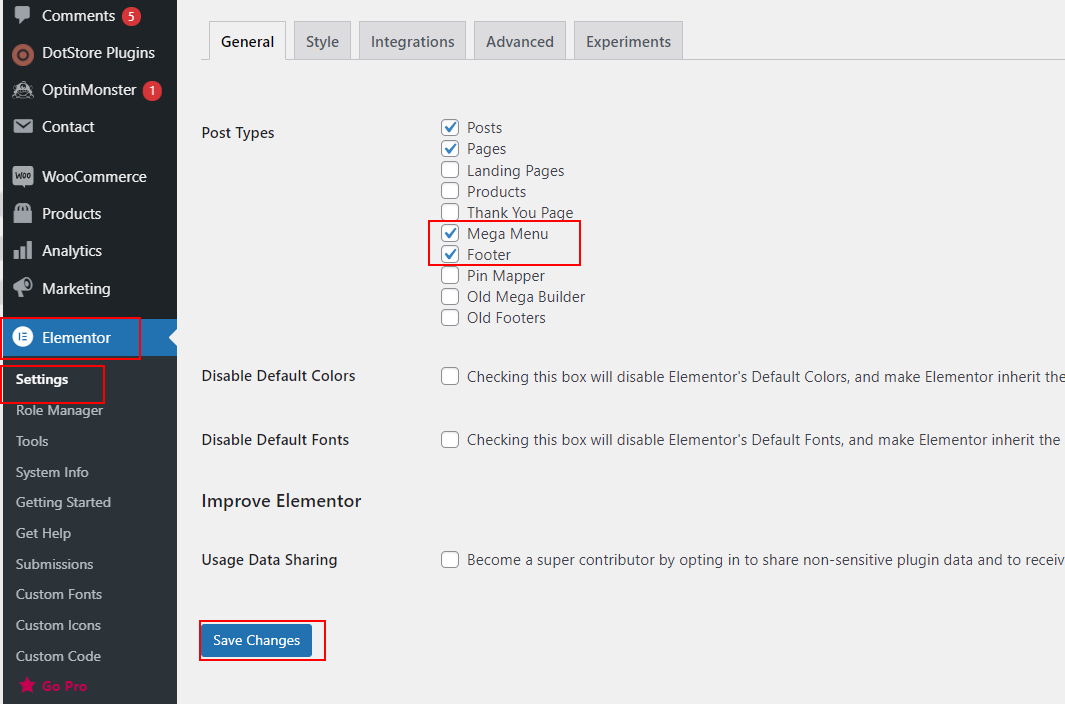The height and width of the screenshot is (704, 1065).
Task: Click the Marketing megaphone icon
Action: click(22, 287)
